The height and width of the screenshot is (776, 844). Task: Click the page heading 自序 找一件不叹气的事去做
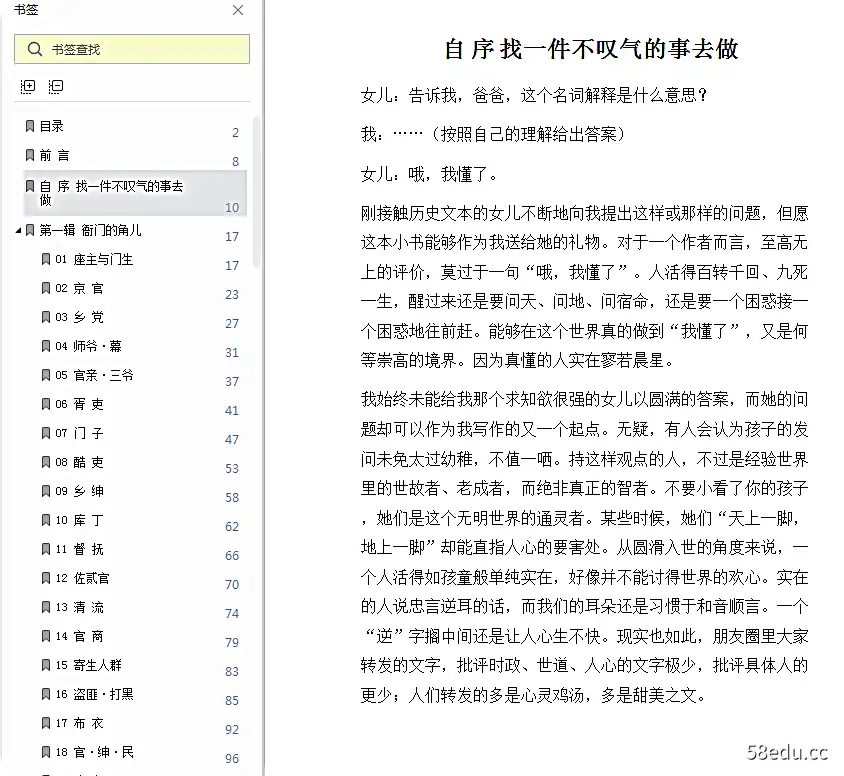(x=591, y=50)
